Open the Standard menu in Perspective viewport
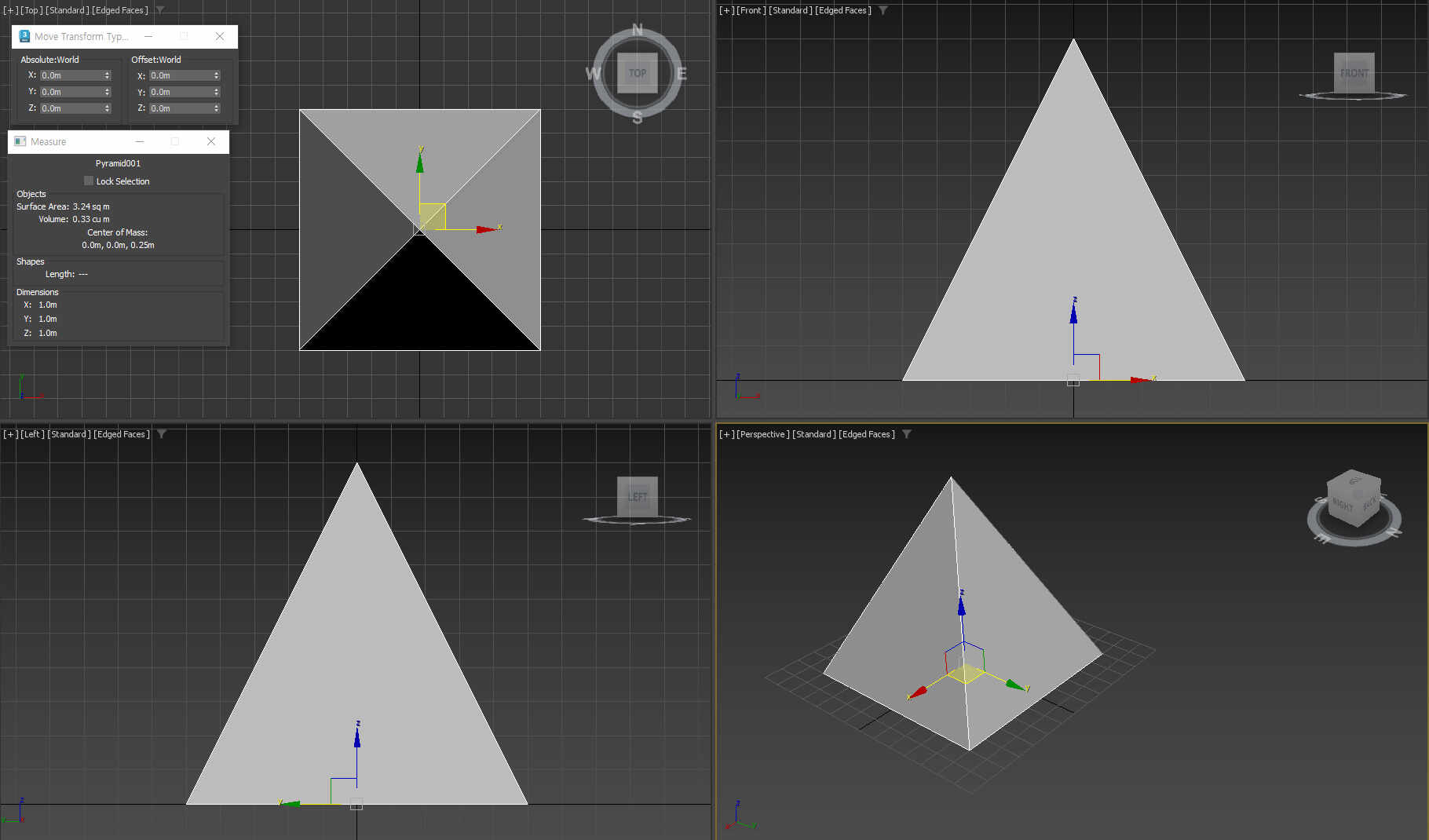Screen dimensions: 1429x840 814,434
